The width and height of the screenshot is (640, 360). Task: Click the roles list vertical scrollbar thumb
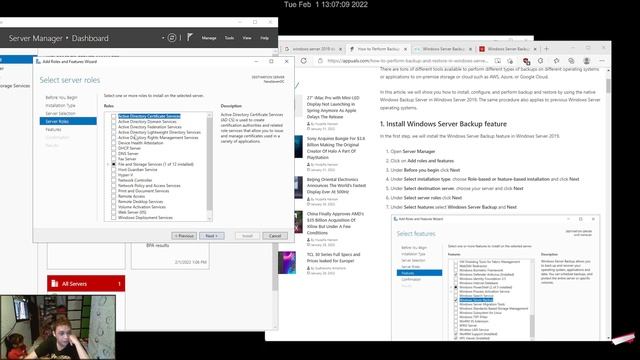(x=210, y=164)
